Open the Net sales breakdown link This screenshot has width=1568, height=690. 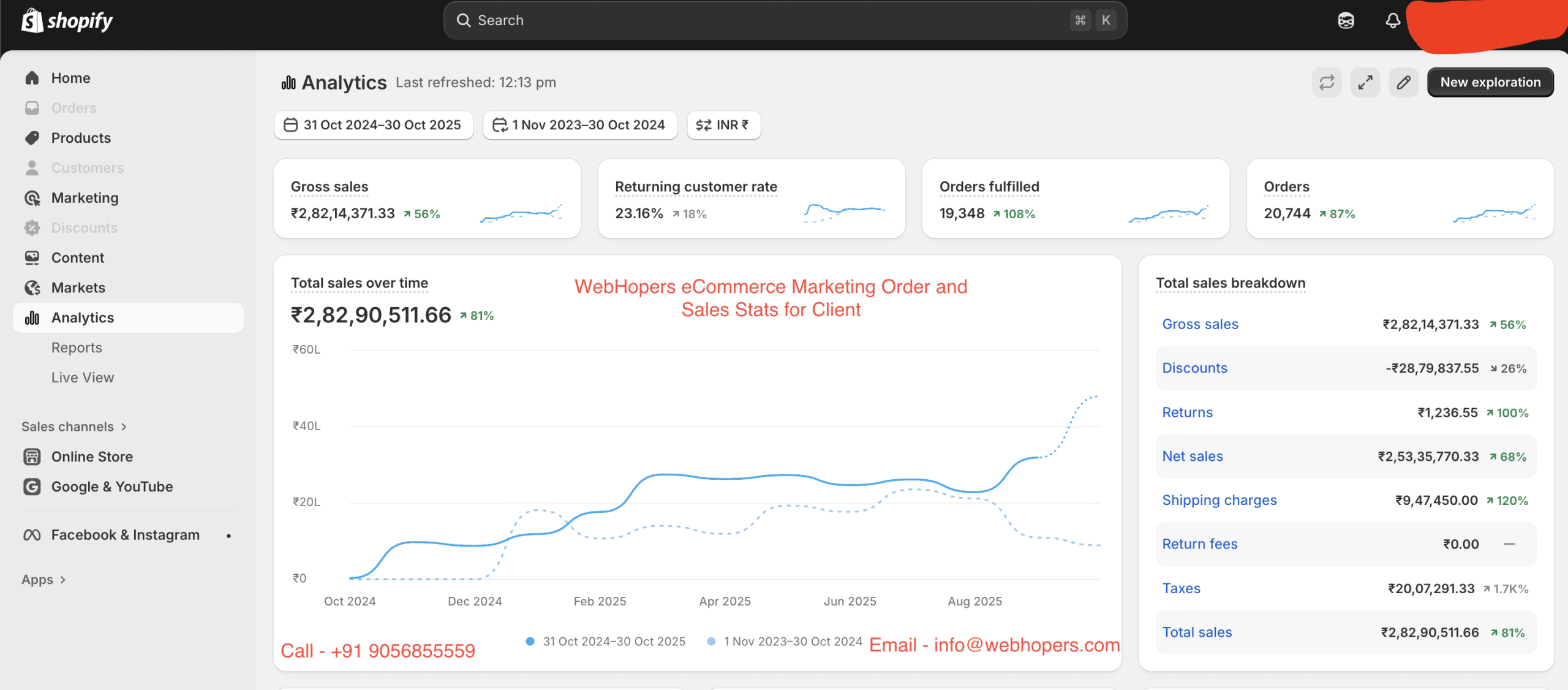[x=1192, y=456]
